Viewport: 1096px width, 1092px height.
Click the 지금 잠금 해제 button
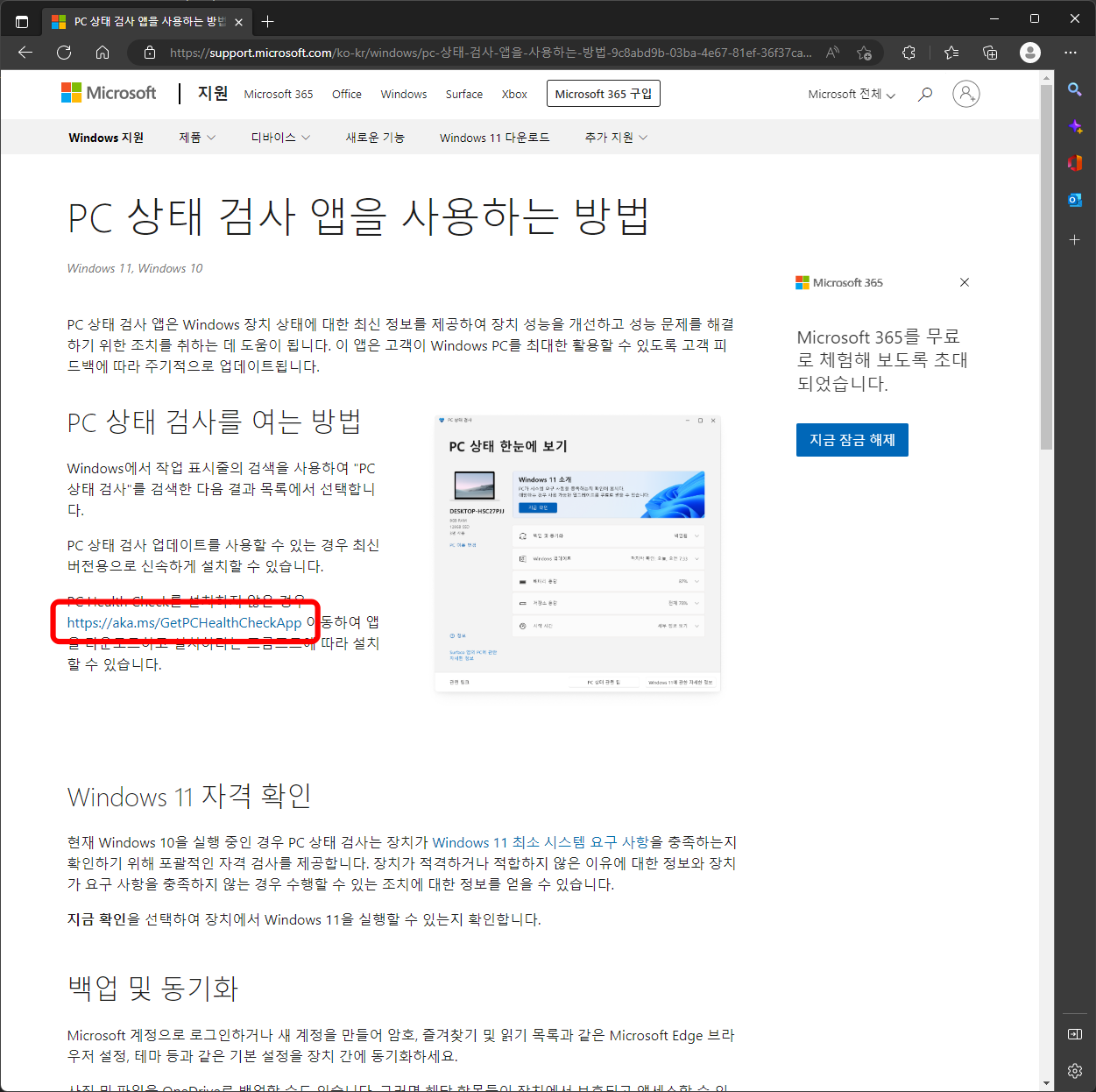[x=851, y=439]
